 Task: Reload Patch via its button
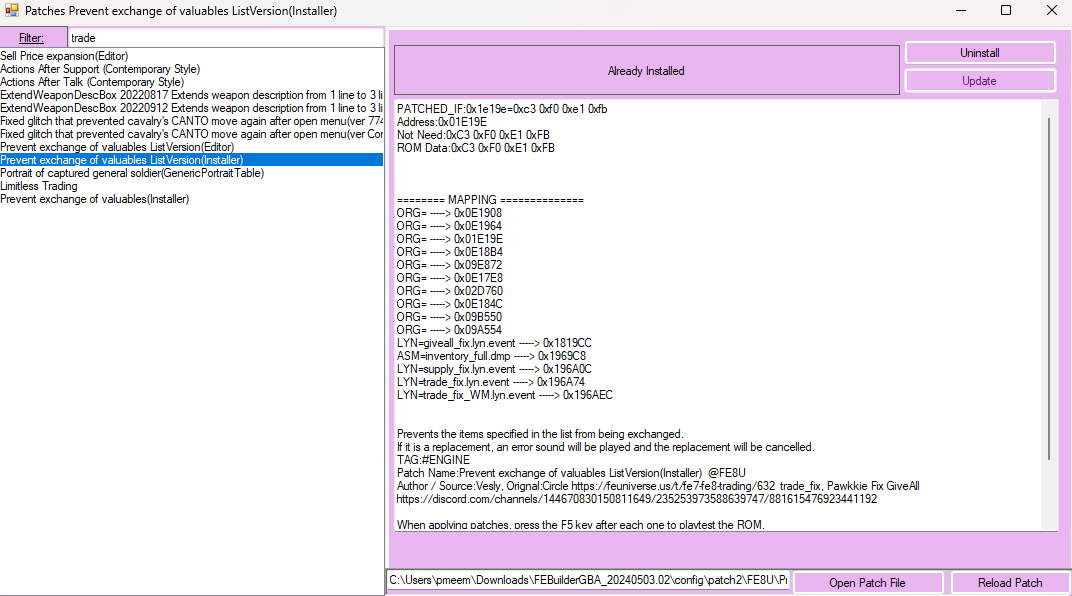tap(1010, 582)
